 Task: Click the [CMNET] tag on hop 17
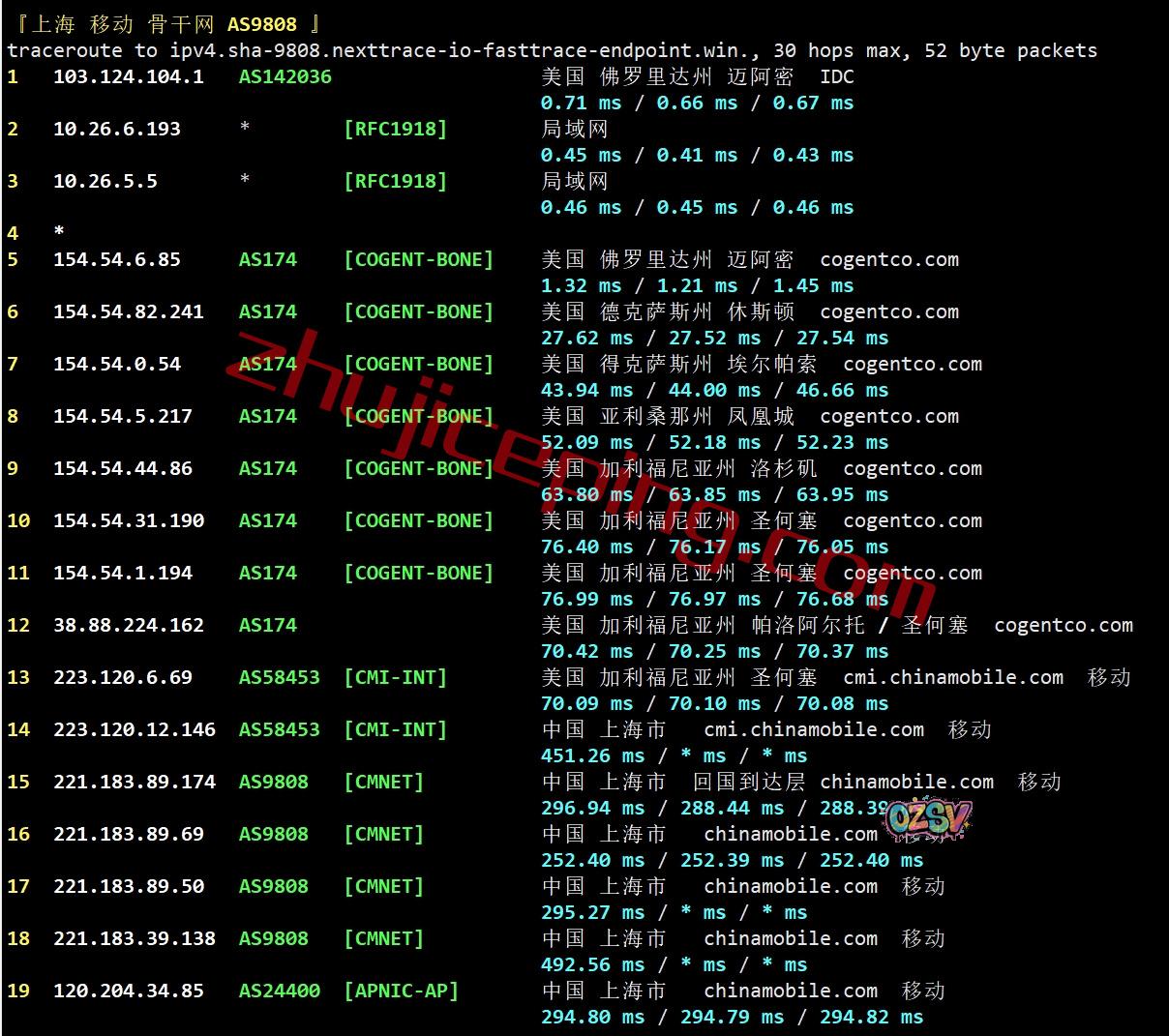pos(383,886)
